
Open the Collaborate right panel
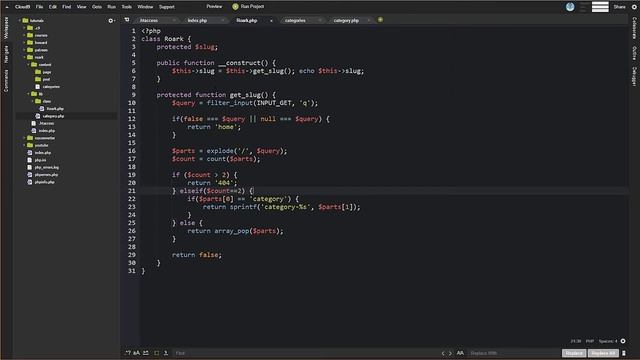(634, 29)
